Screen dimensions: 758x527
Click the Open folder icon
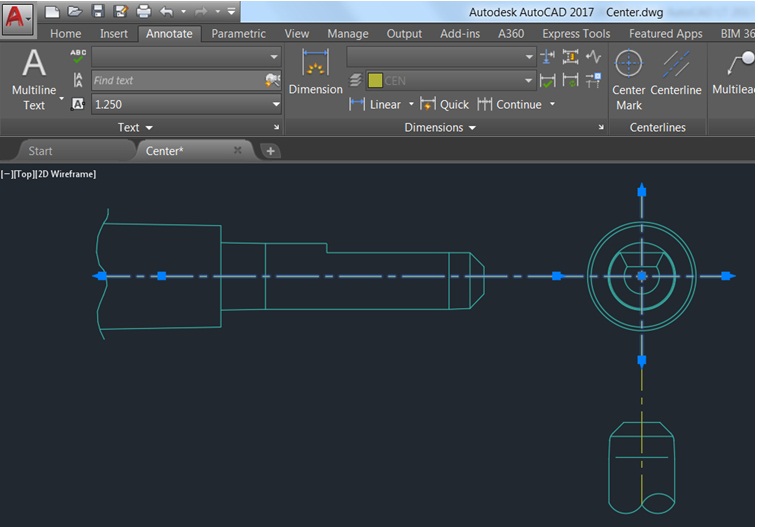[x=75, y=12]
